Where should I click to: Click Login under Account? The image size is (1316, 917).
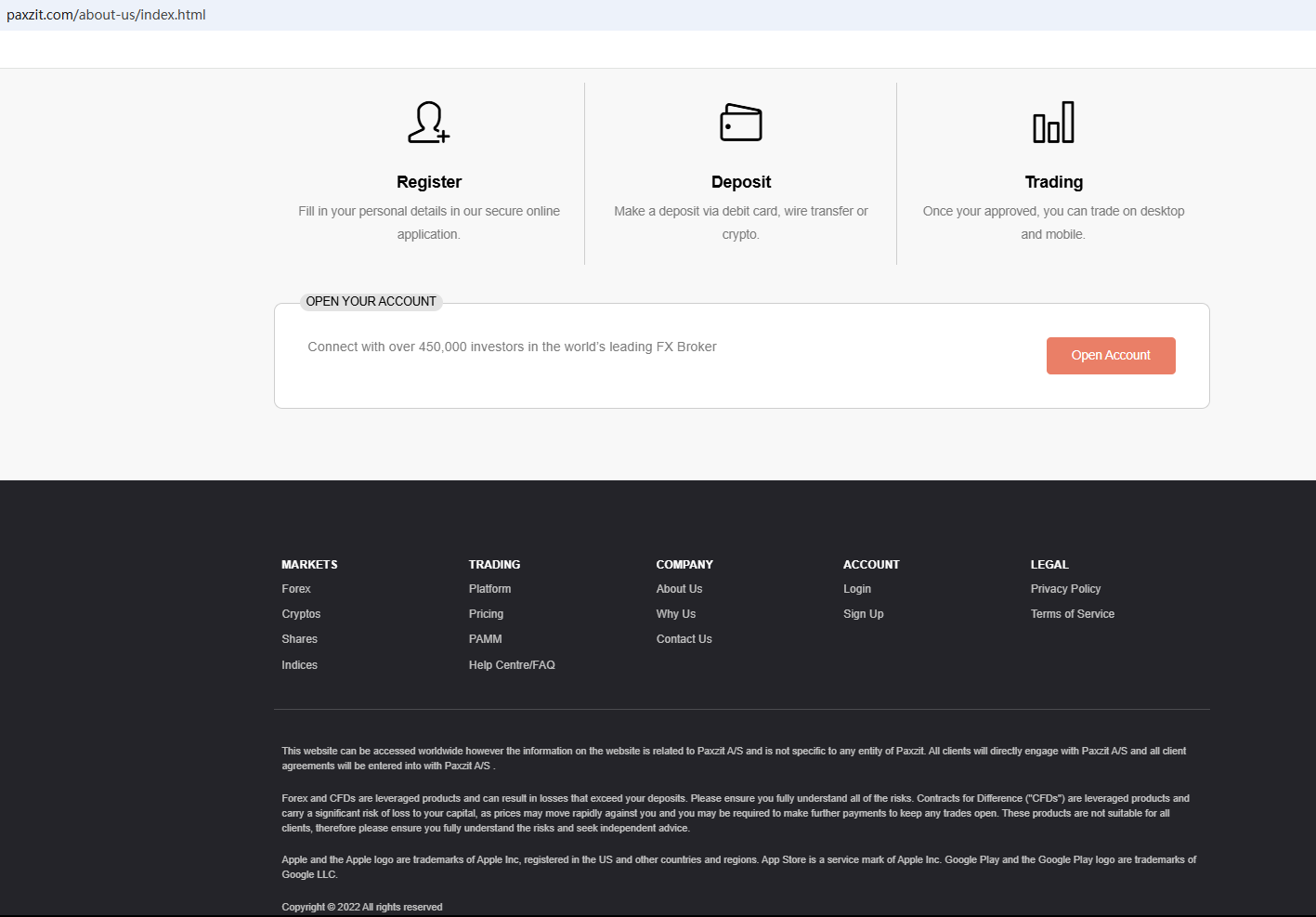click(856, 589)
